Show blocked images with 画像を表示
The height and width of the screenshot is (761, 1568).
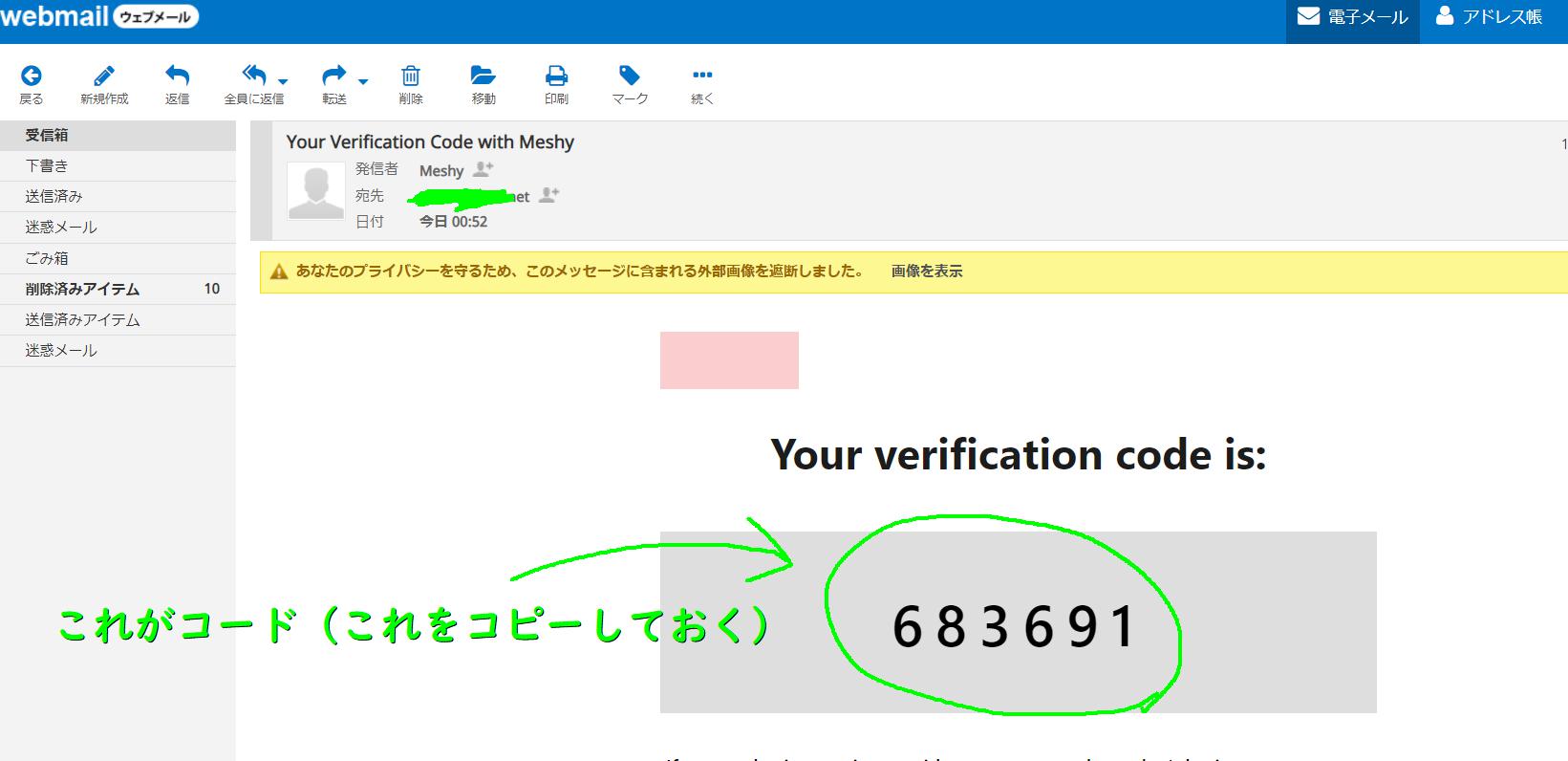[x=927, y=272]
